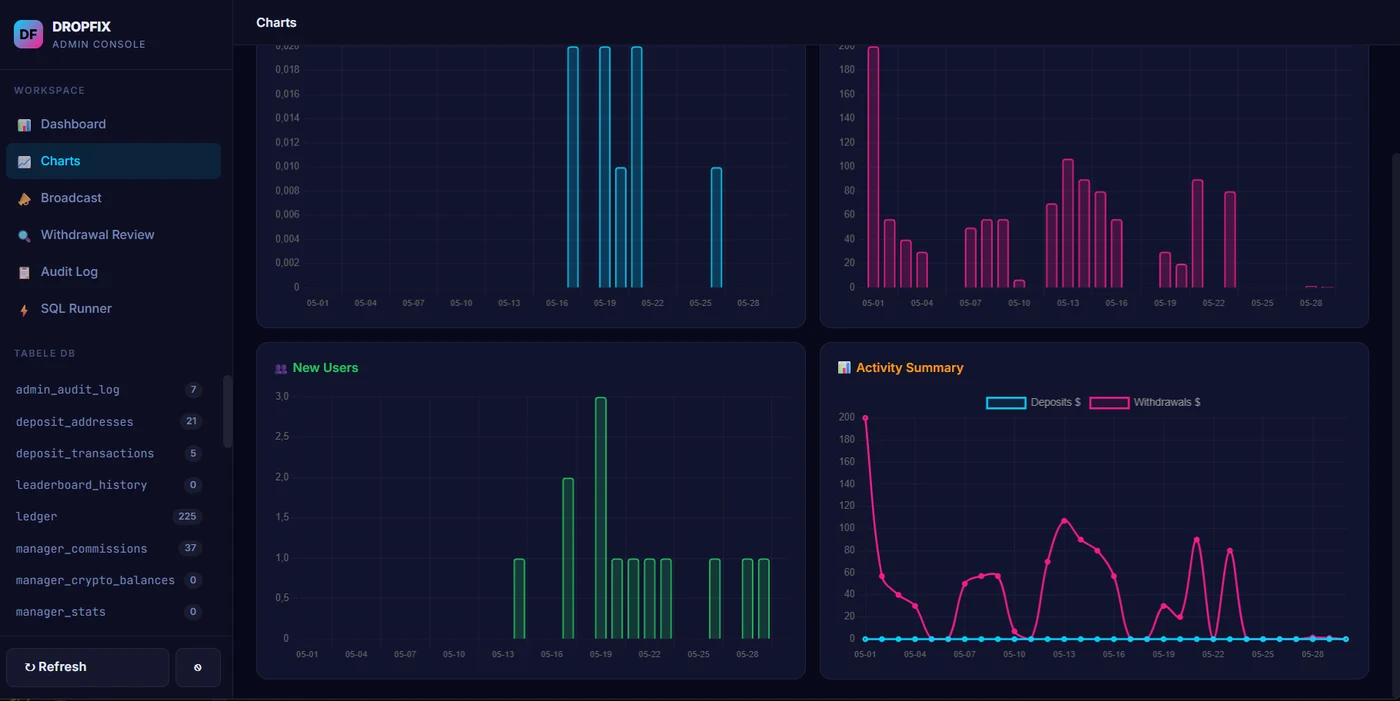Screen dimensions: 1400x701
Task: Click the tallest green bar in New Users
Action: click(x=601, y=518)
